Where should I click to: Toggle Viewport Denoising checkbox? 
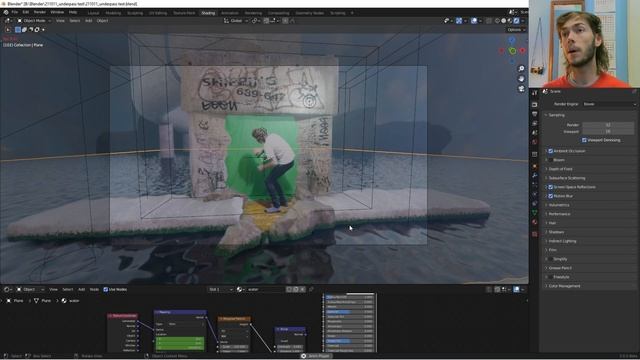coord(584,140)
